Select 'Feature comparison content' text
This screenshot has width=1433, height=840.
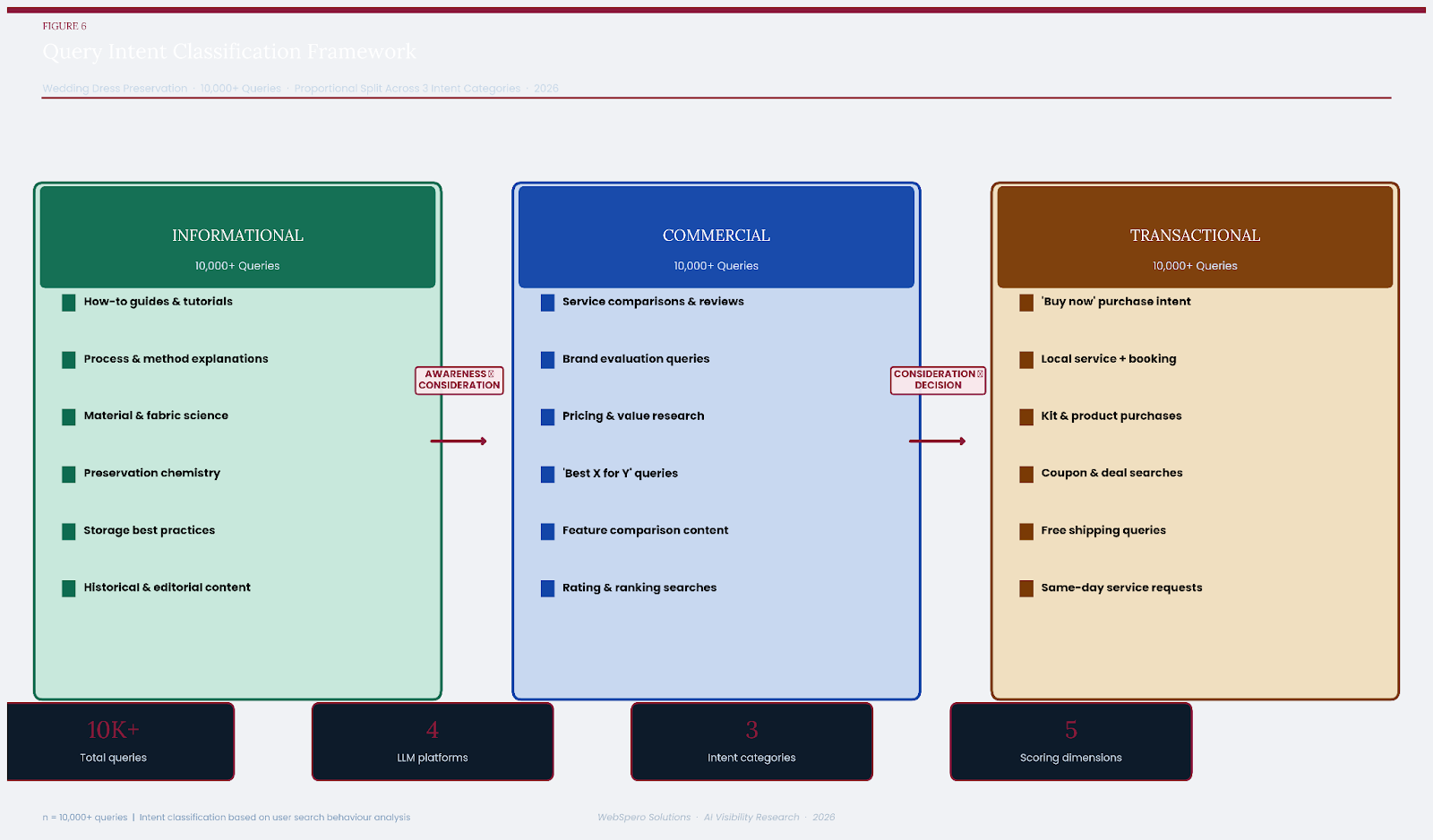coord(646,530)
